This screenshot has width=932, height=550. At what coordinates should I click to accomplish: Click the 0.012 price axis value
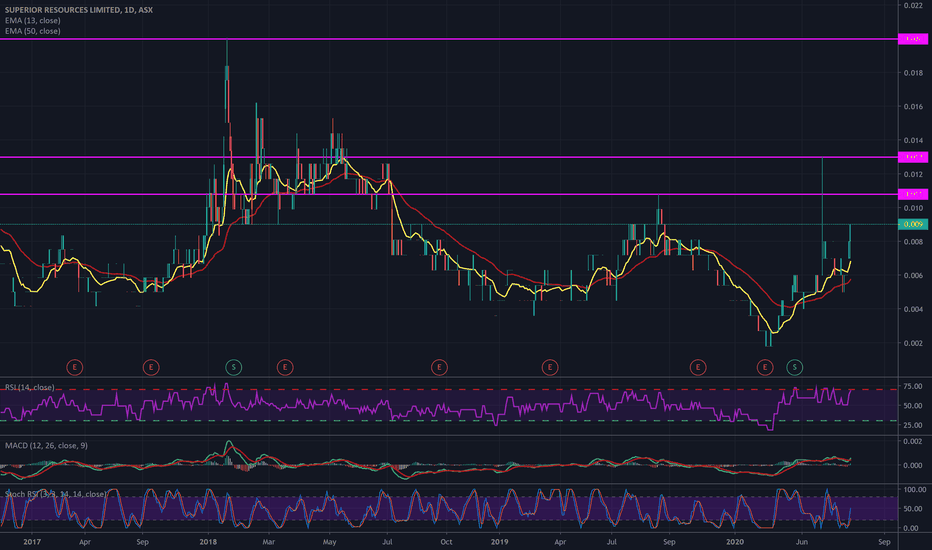pos(914,174)
